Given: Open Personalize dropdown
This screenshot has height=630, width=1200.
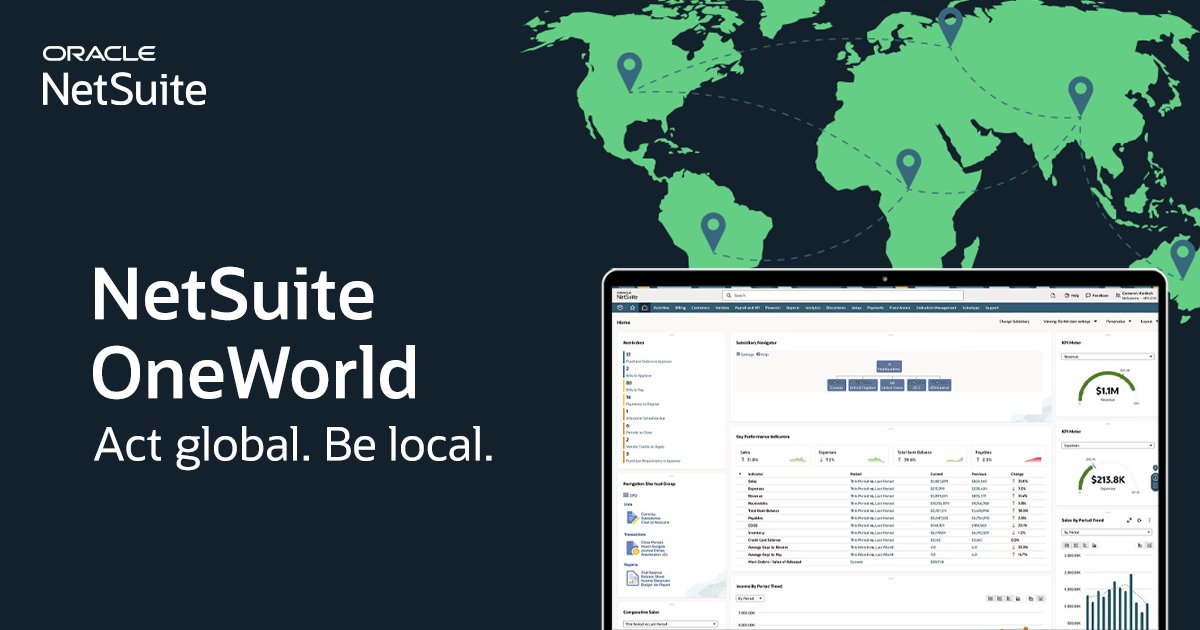Looking at the screenshot, I should tap(1118, 321).
